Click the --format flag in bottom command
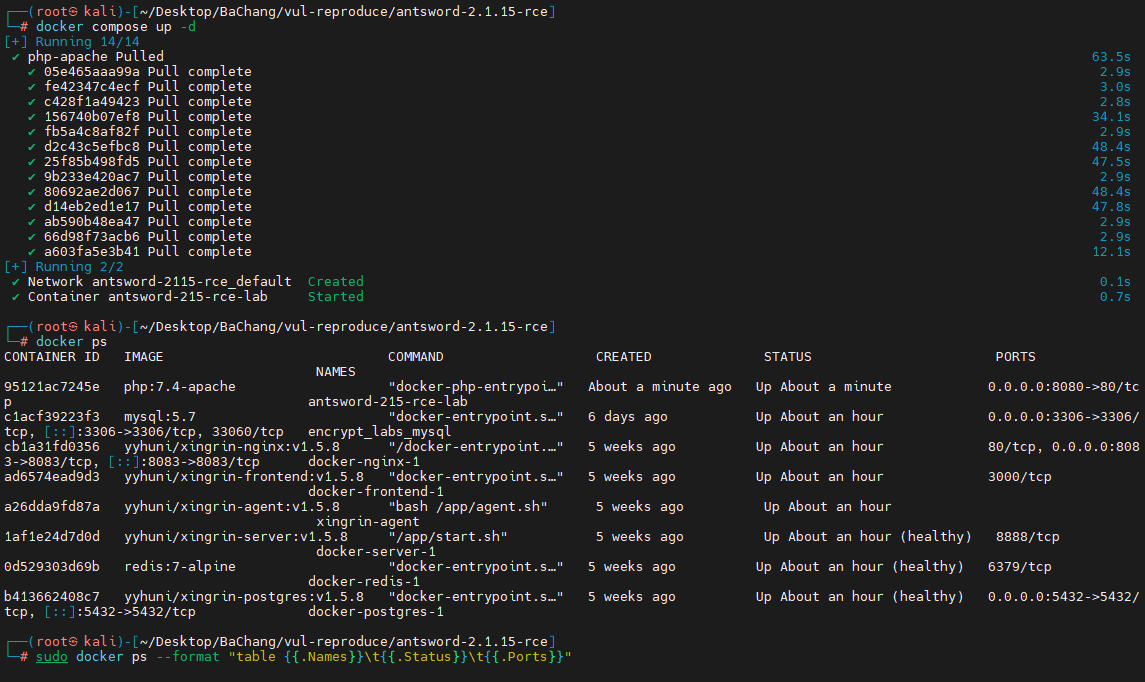The height and width of the screenshot is (682, 1145). click(x=188, y=656)
